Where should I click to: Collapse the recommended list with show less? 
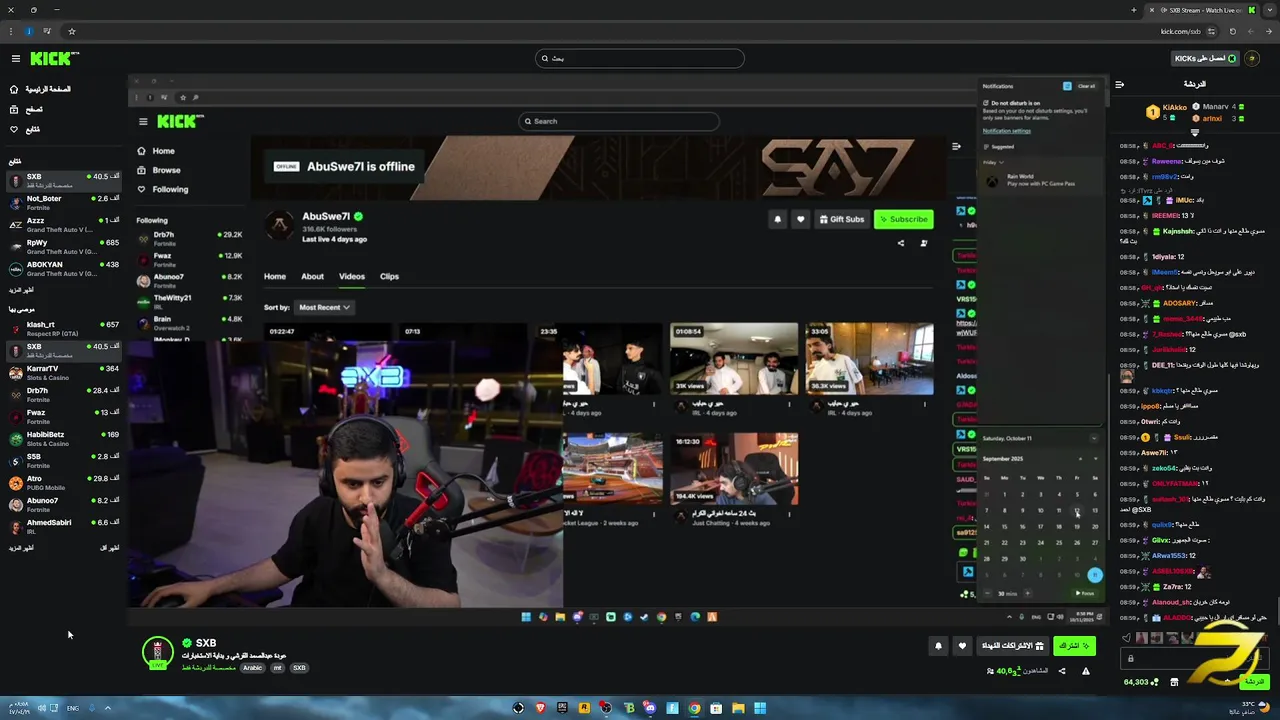coord(110,548)
